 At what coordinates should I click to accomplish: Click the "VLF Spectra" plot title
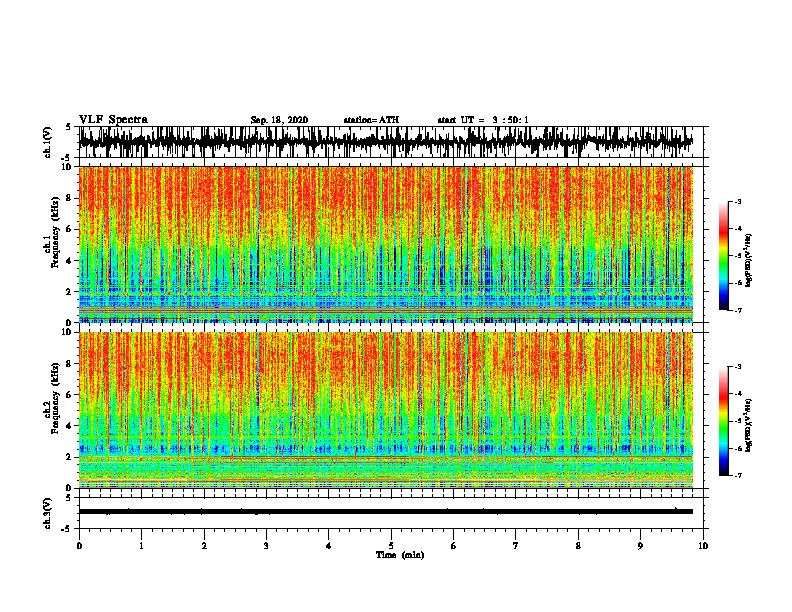113,120
